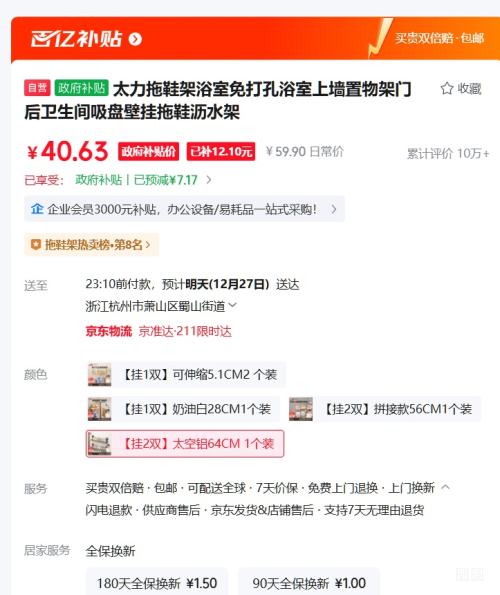Viewport: 500px width, 595px height.
Task: Choose 90天全保换新 ¥1.00 service
Action: pos(309,582)
